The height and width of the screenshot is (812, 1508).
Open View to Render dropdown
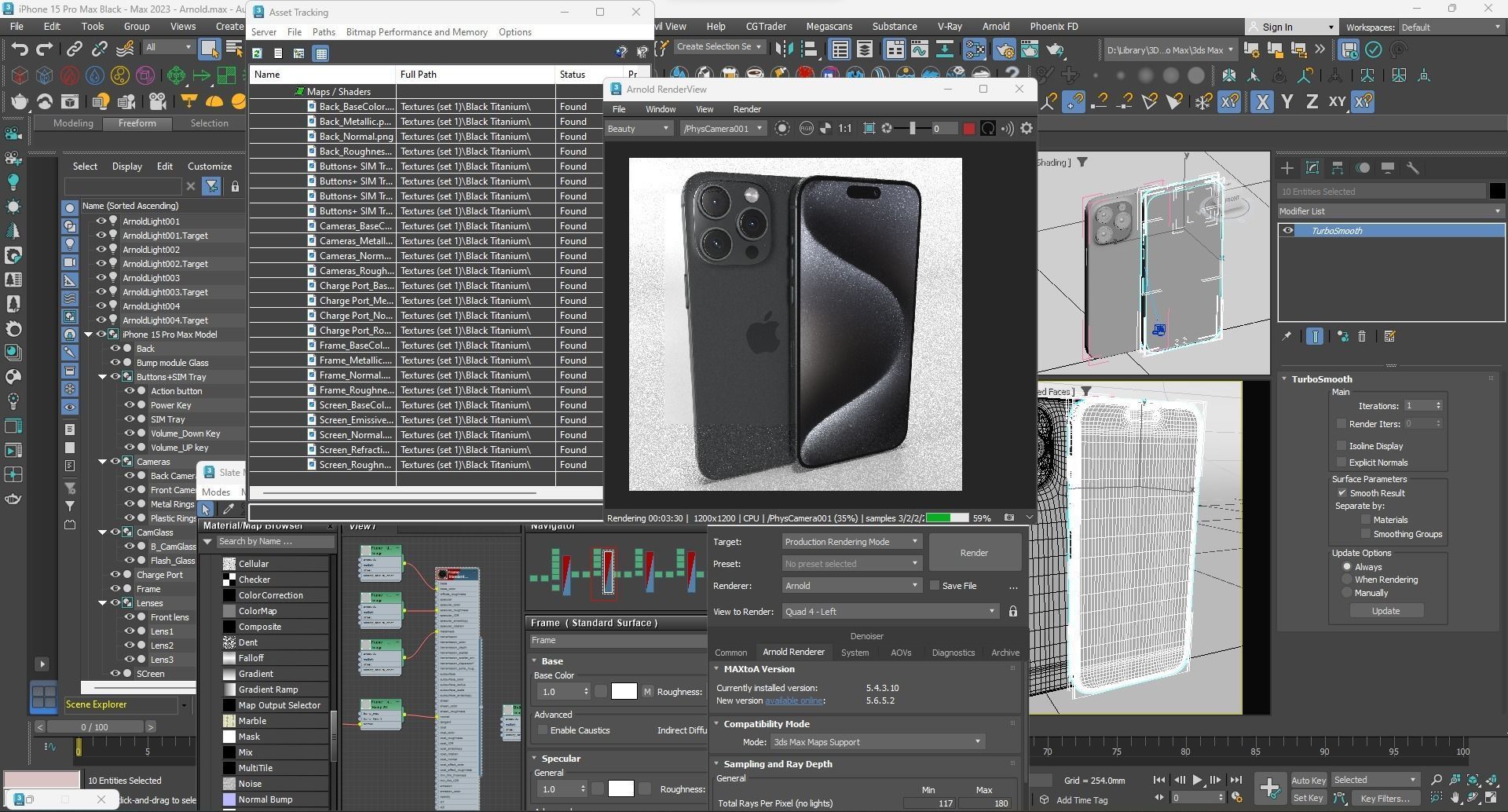890,612
